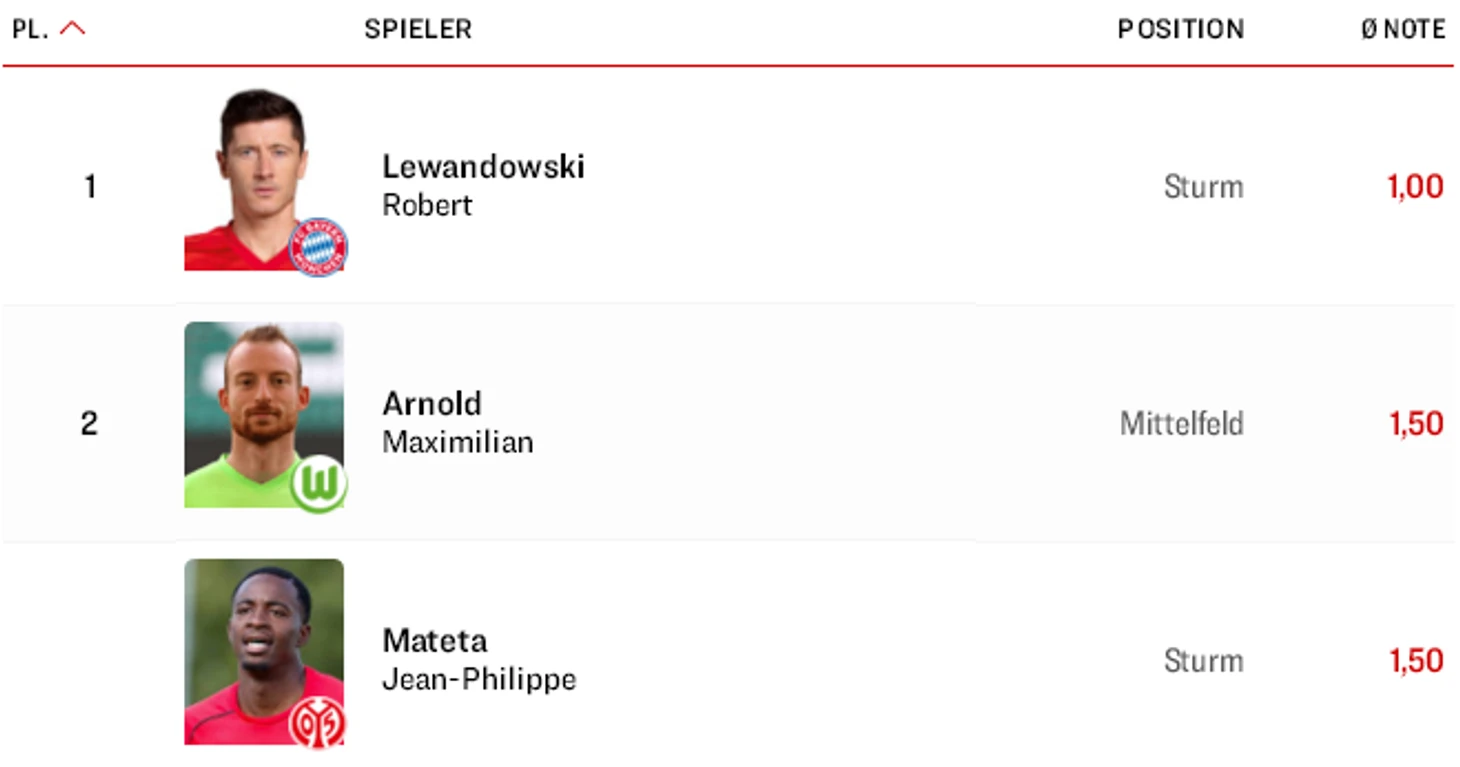Click the Mainz 05 club badge
1460x767 pixels.
pyautogui.click(x=317, y=722)
